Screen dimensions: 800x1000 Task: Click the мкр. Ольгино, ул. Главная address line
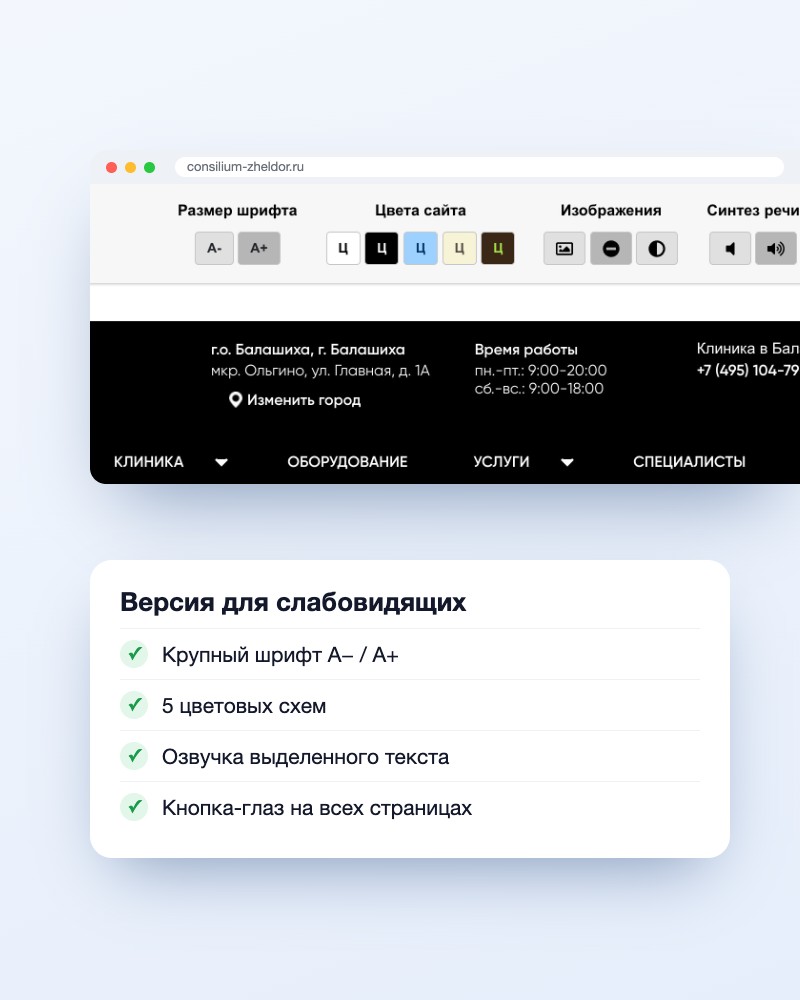(320, 371)
